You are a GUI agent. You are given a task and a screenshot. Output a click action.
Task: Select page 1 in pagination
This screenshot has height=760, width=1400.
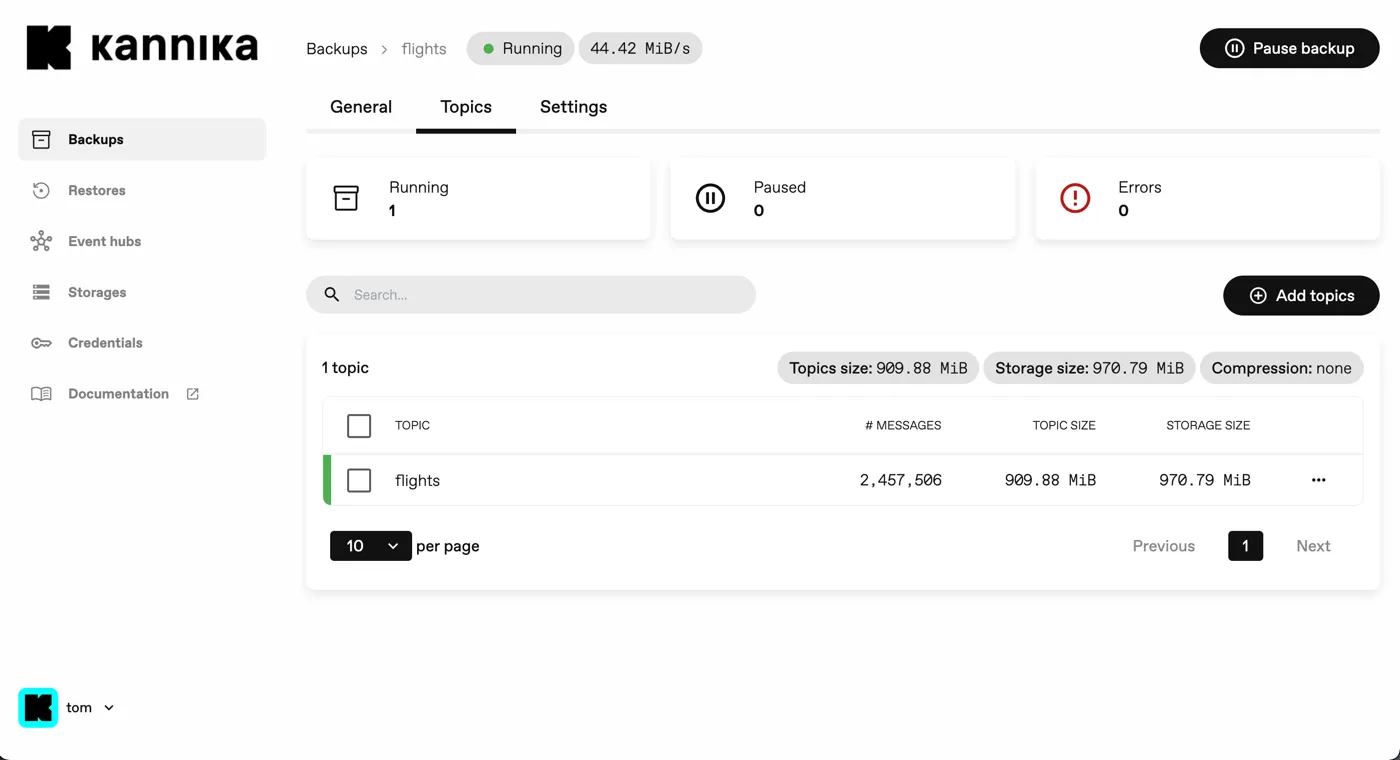[1245, 546]
